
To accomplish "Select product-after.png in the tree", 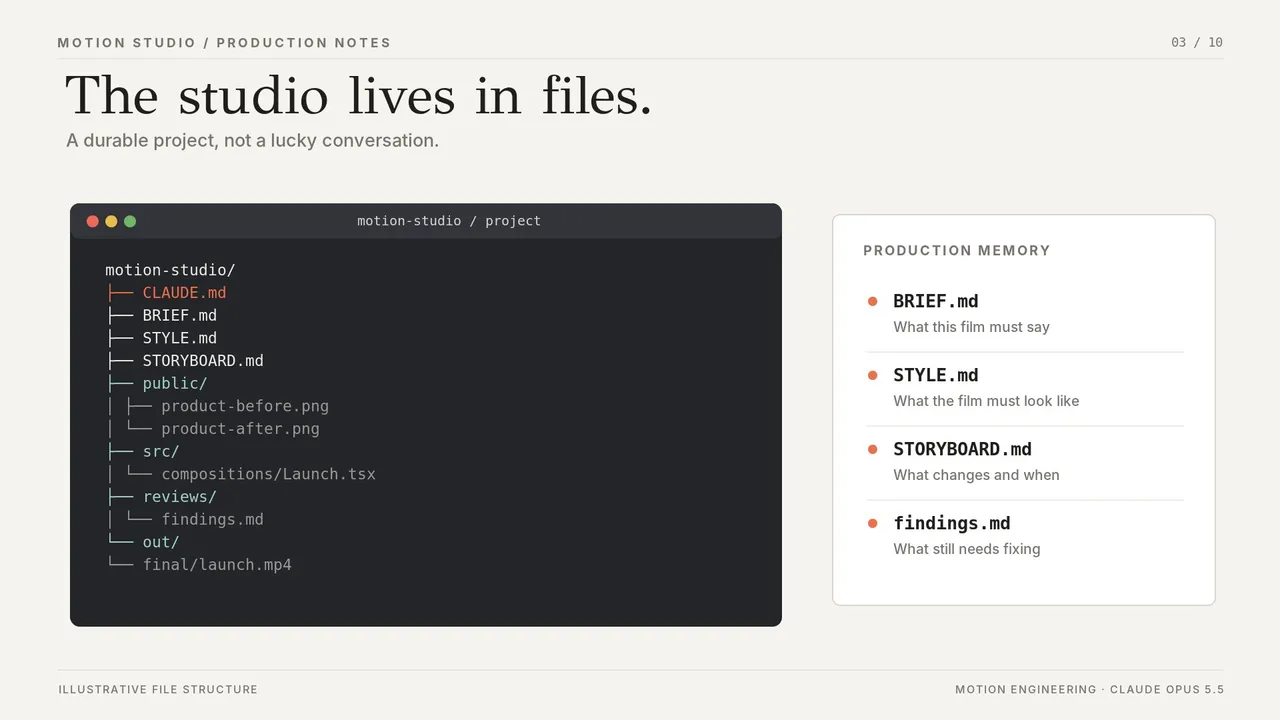I will 240,429.
